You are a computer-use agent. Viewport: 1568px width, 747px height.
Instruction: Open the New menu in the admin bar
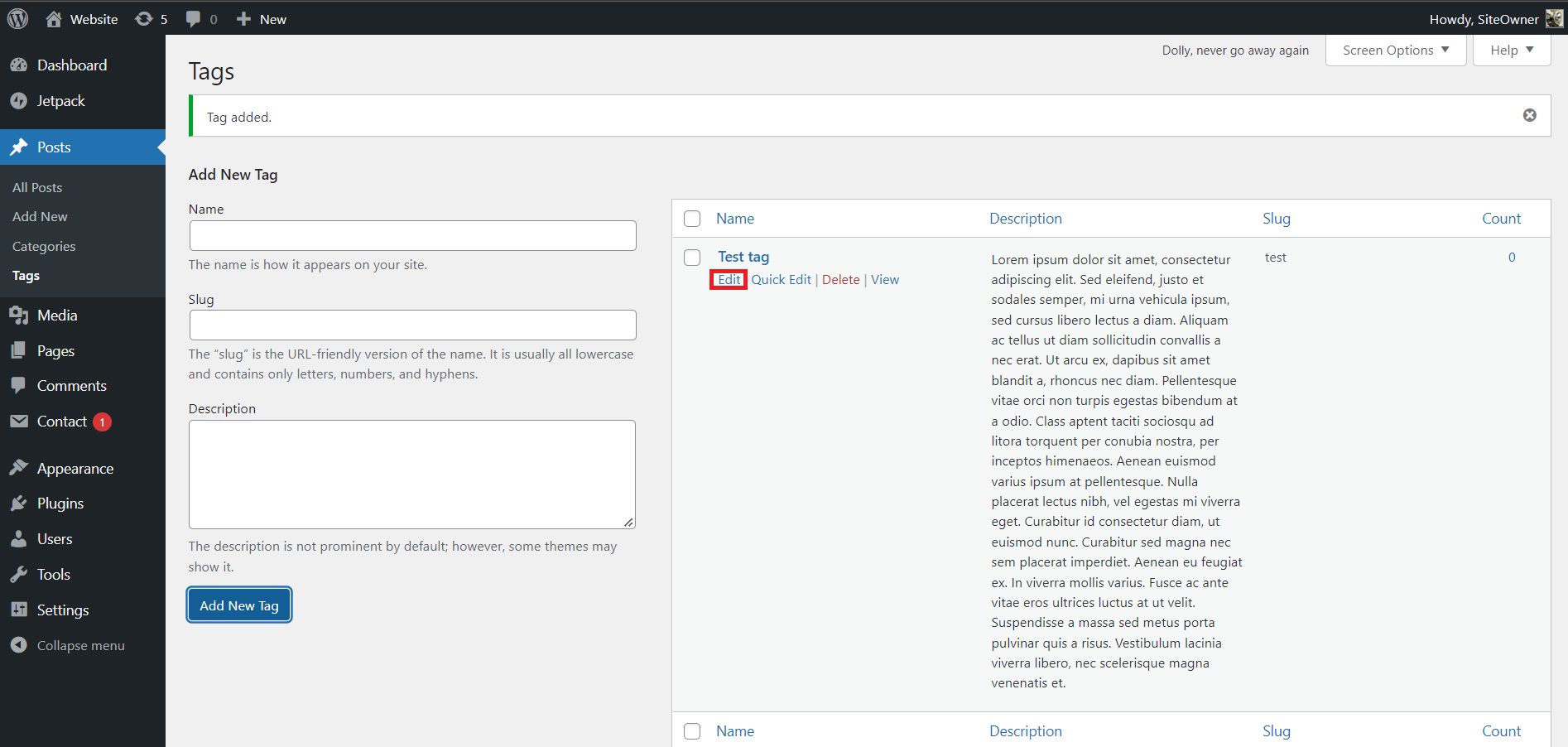pyautogui.click(x=261, y=18)
